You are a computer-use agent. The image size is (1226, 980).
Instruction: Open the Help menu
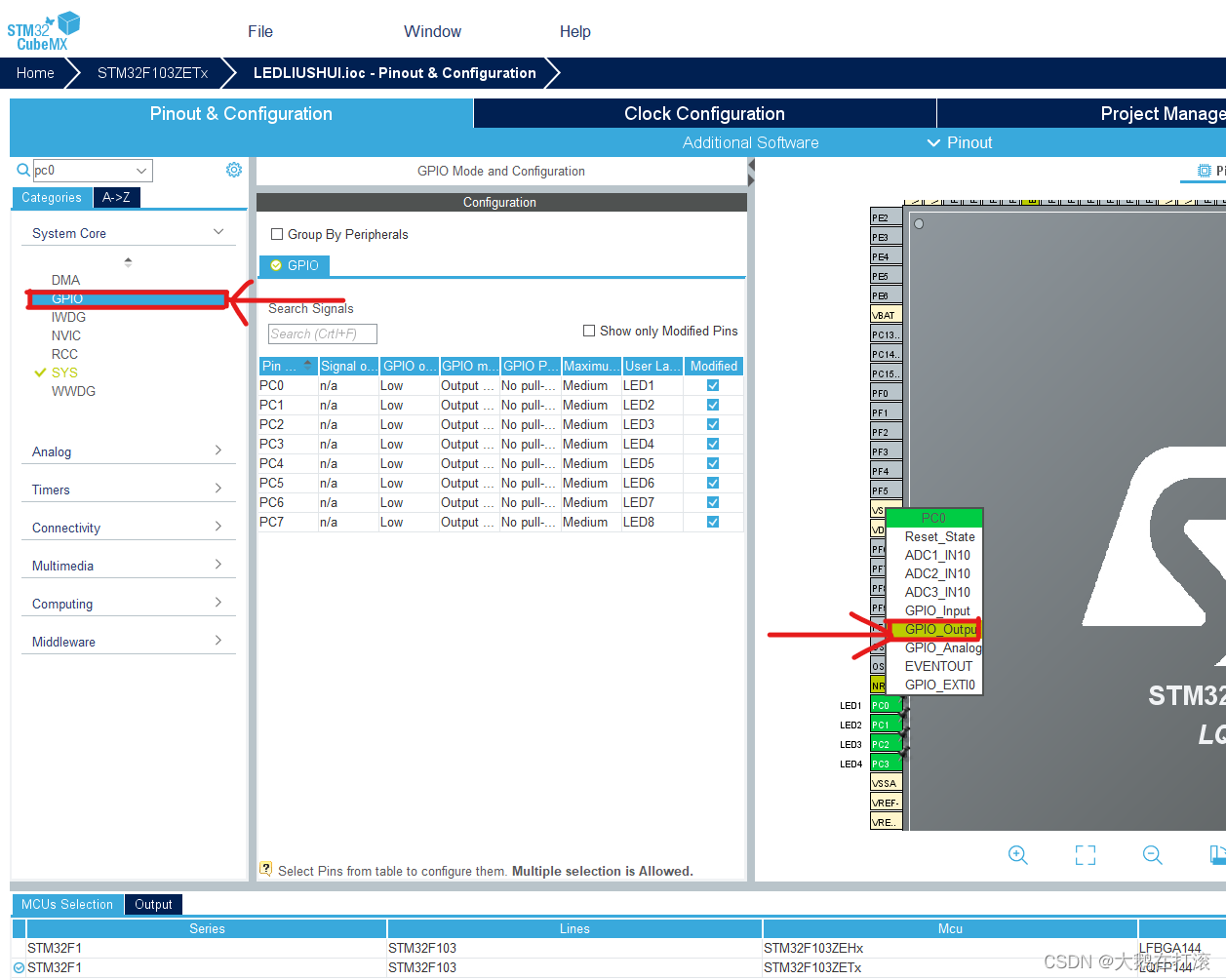575,31
